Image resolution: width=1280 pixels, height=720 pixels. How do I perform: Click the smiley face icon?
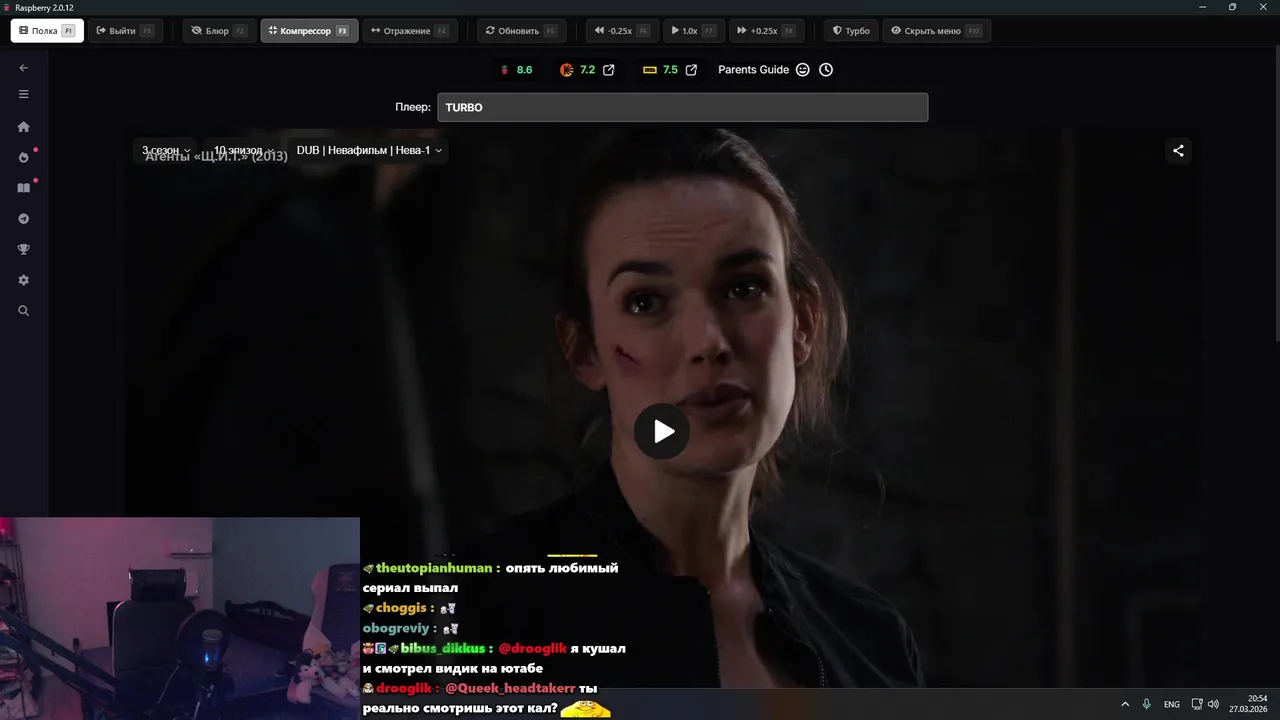click(803, 70)
